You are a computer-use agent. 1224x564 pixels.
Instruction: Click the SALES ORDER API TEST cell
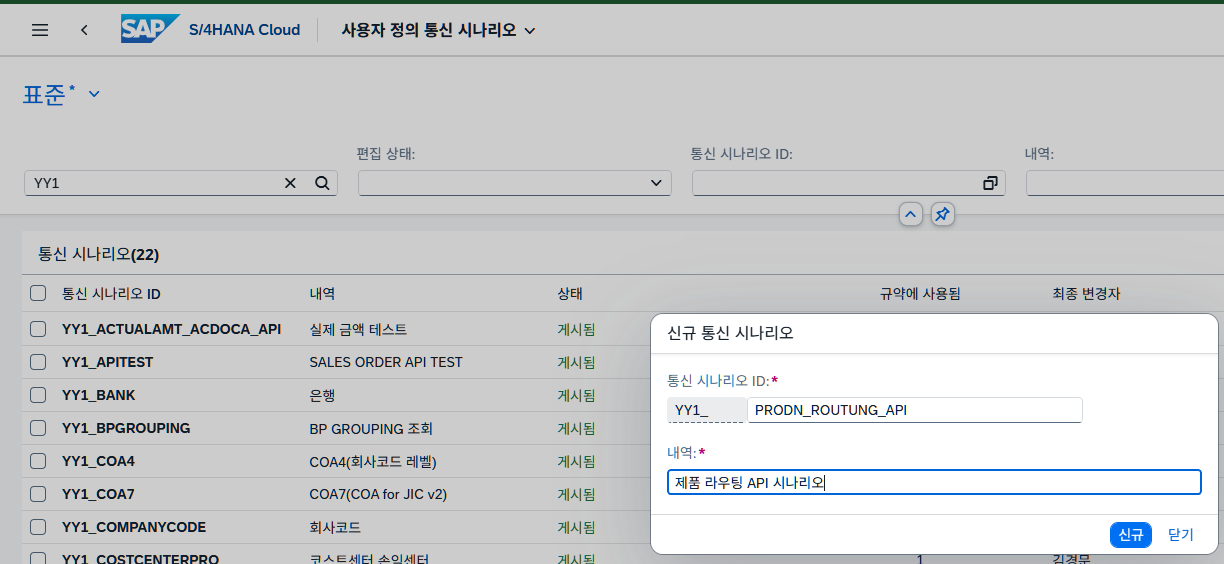[386, 361]
